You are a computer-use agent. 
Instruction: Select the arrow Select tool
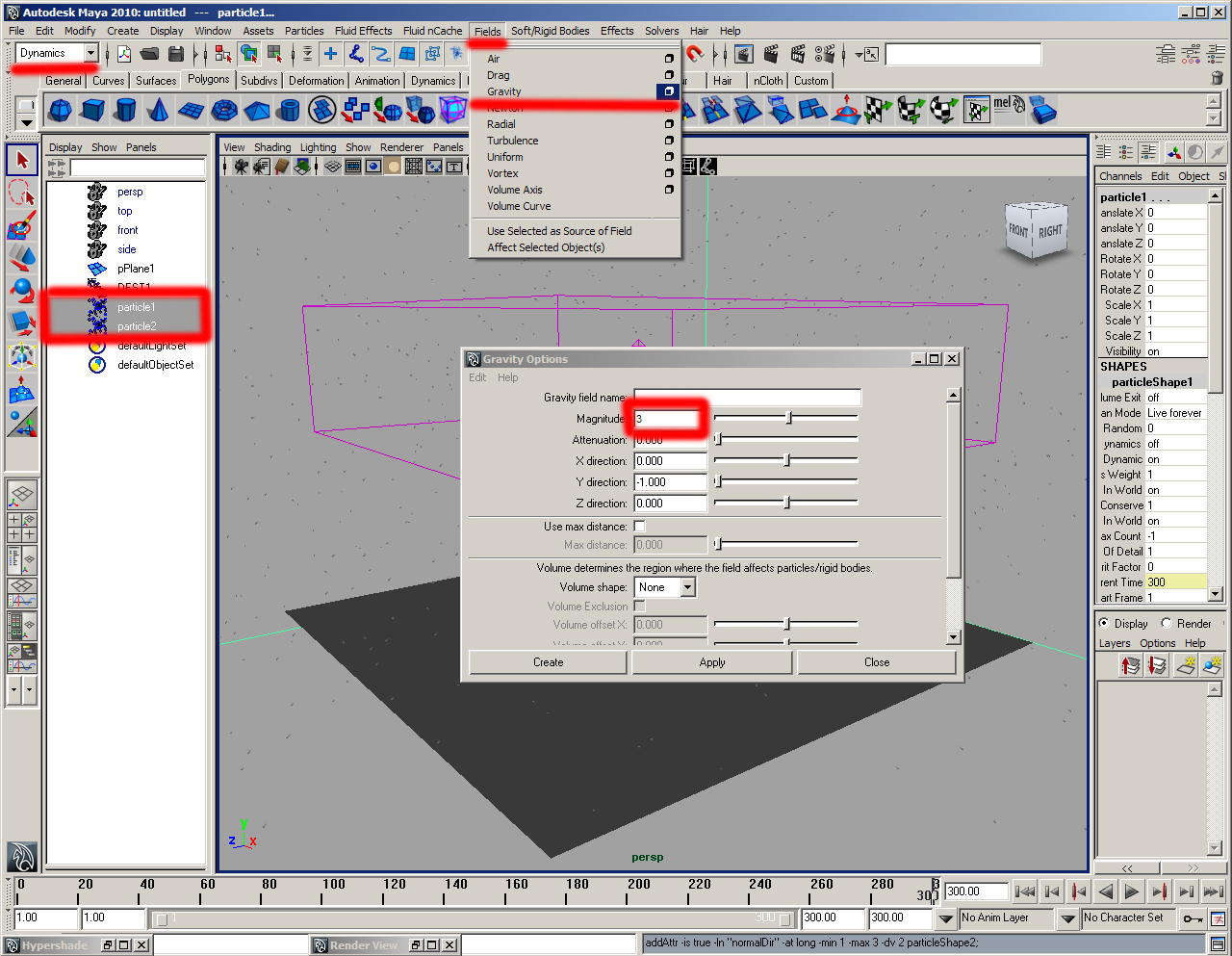coord(23,161)
